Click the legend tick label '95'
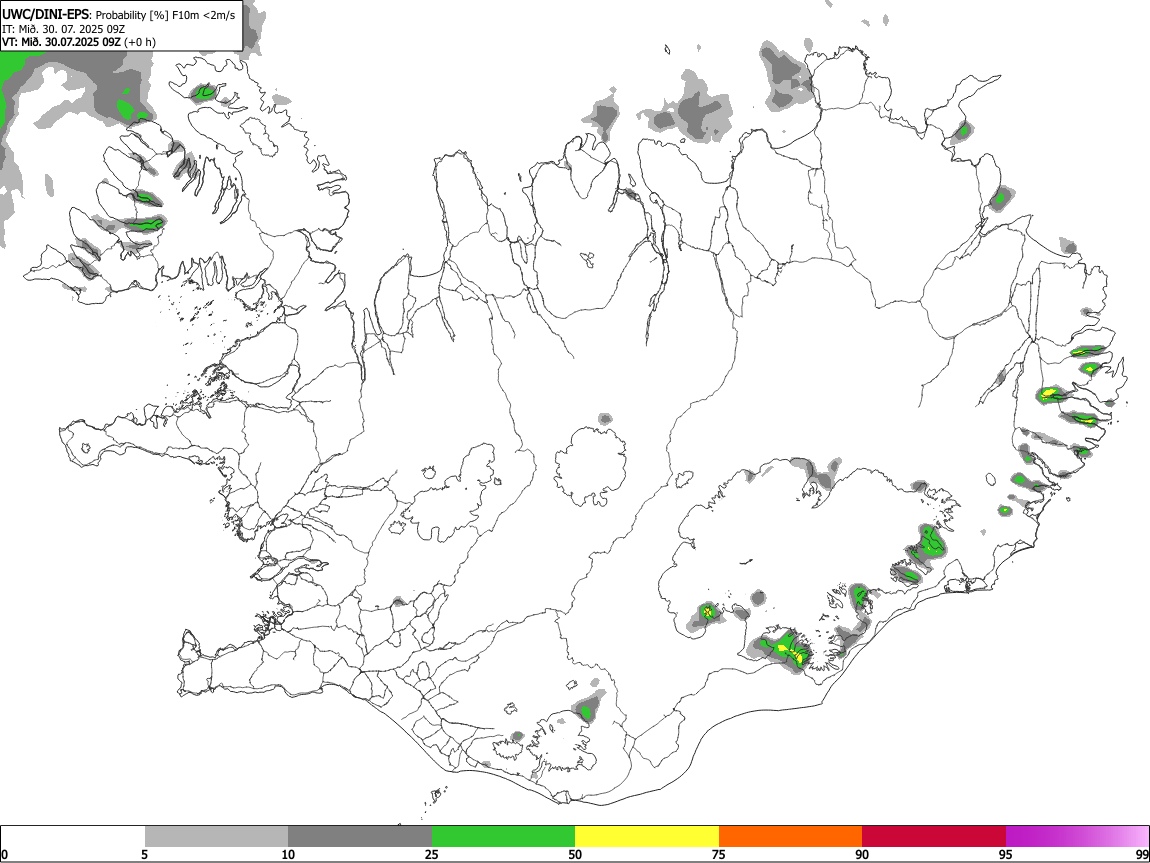This screenshot has width=1150, height=863. [1006, 854]
